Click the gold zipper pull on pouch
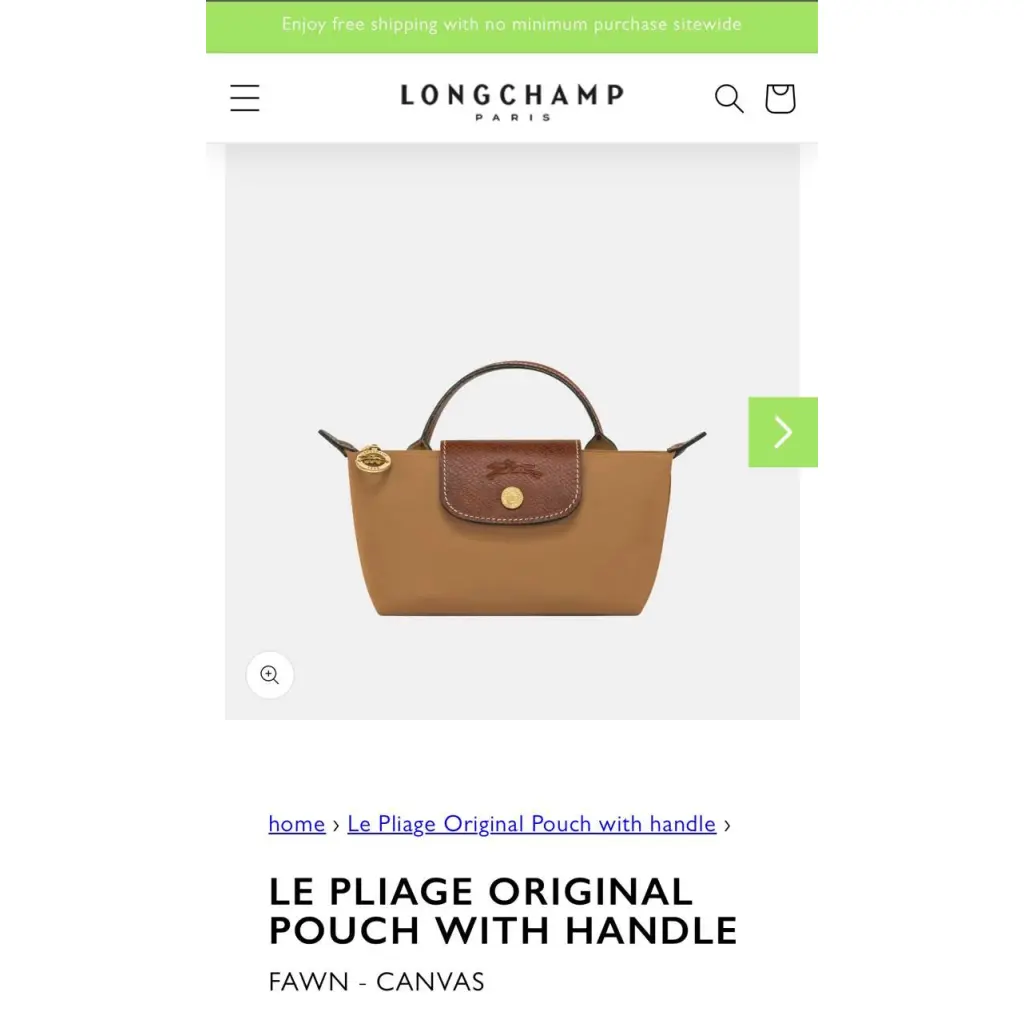Screen dimensions: 1024x1024 pyautogui.click(x=373, y=458)
